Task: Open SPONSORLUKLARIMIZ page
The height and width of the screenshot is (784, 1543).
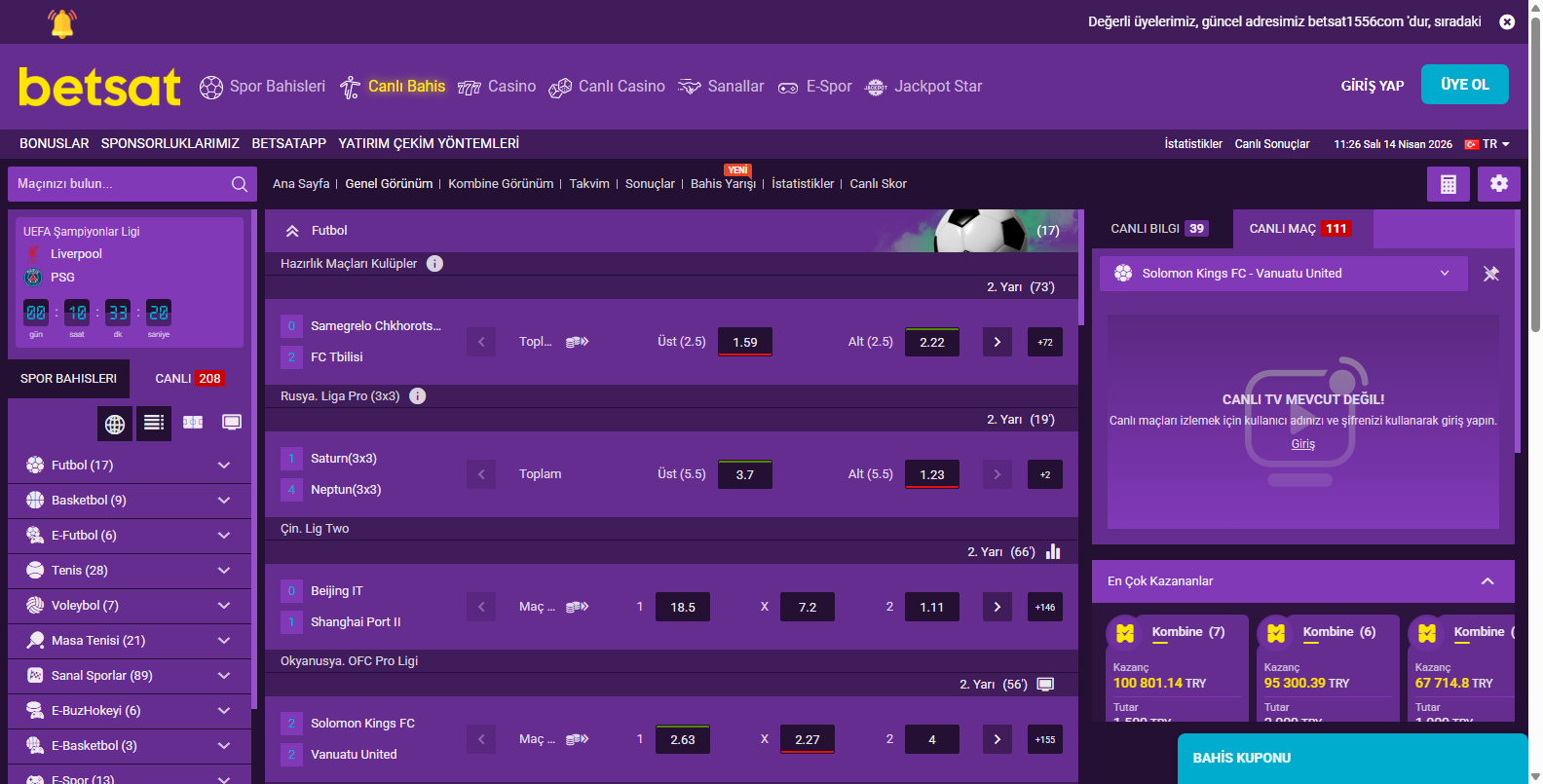Action: (170, 143)
